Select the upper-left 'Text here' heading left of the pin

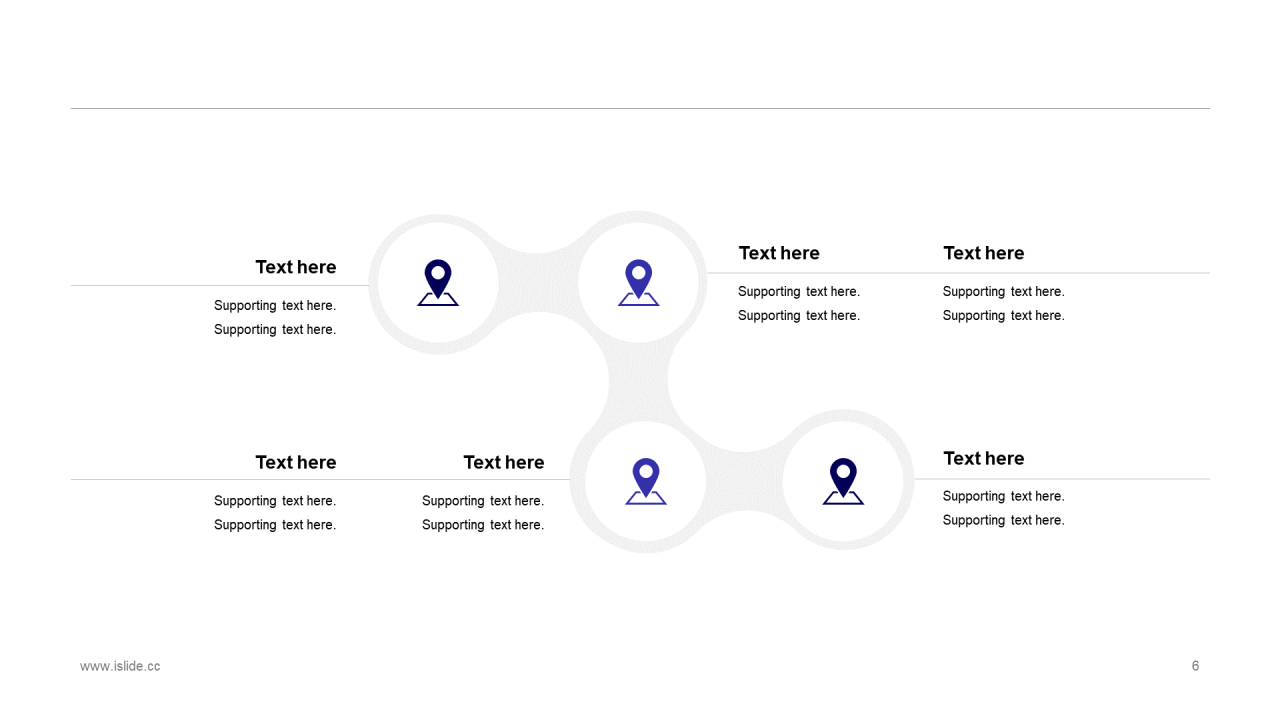click(296, 267)
